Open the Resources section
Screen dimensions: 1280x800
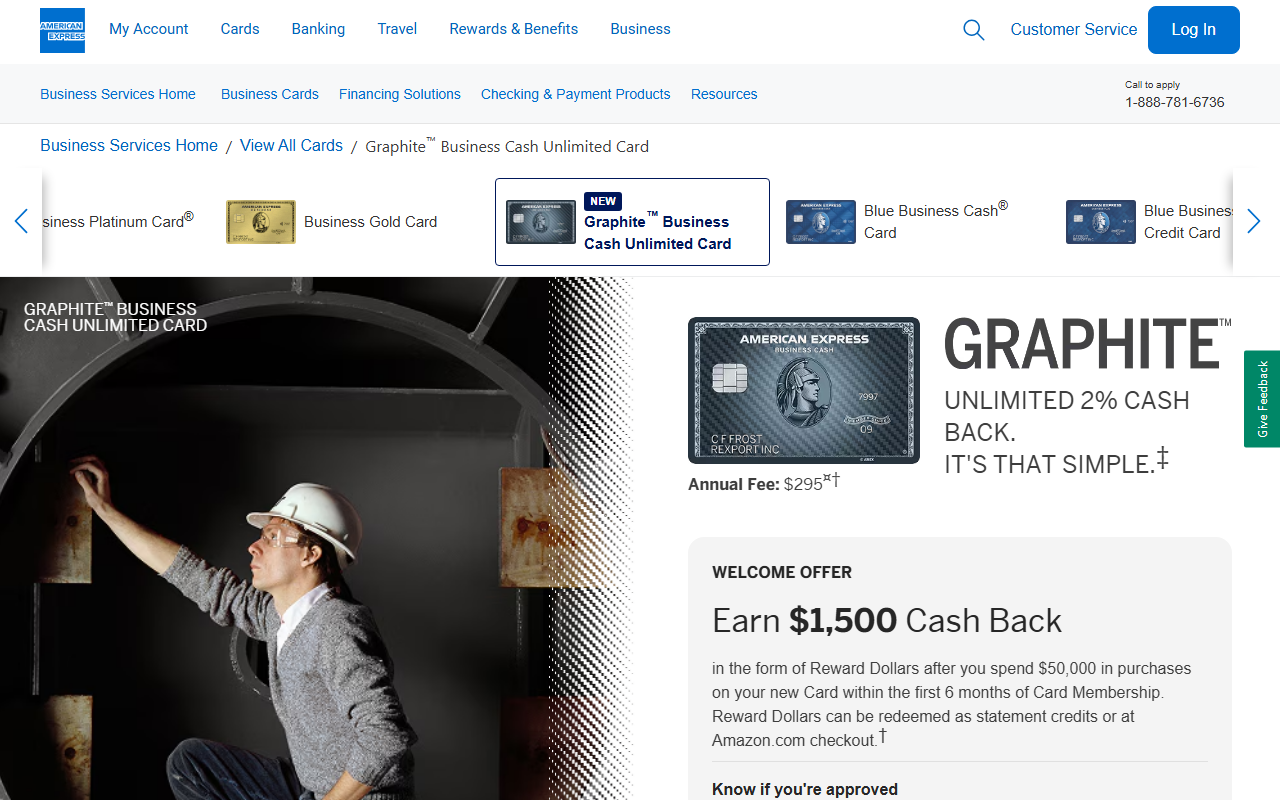click(x=724, y=94)
